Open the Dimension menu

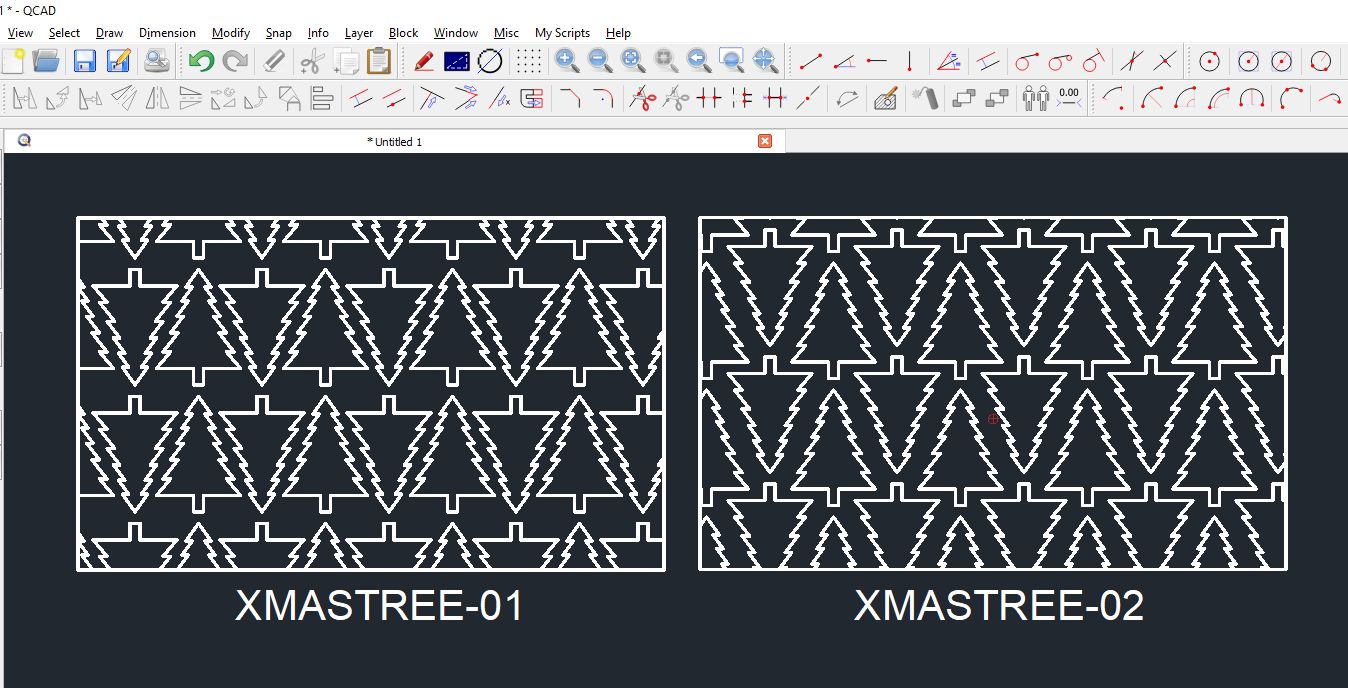point(167,33)
